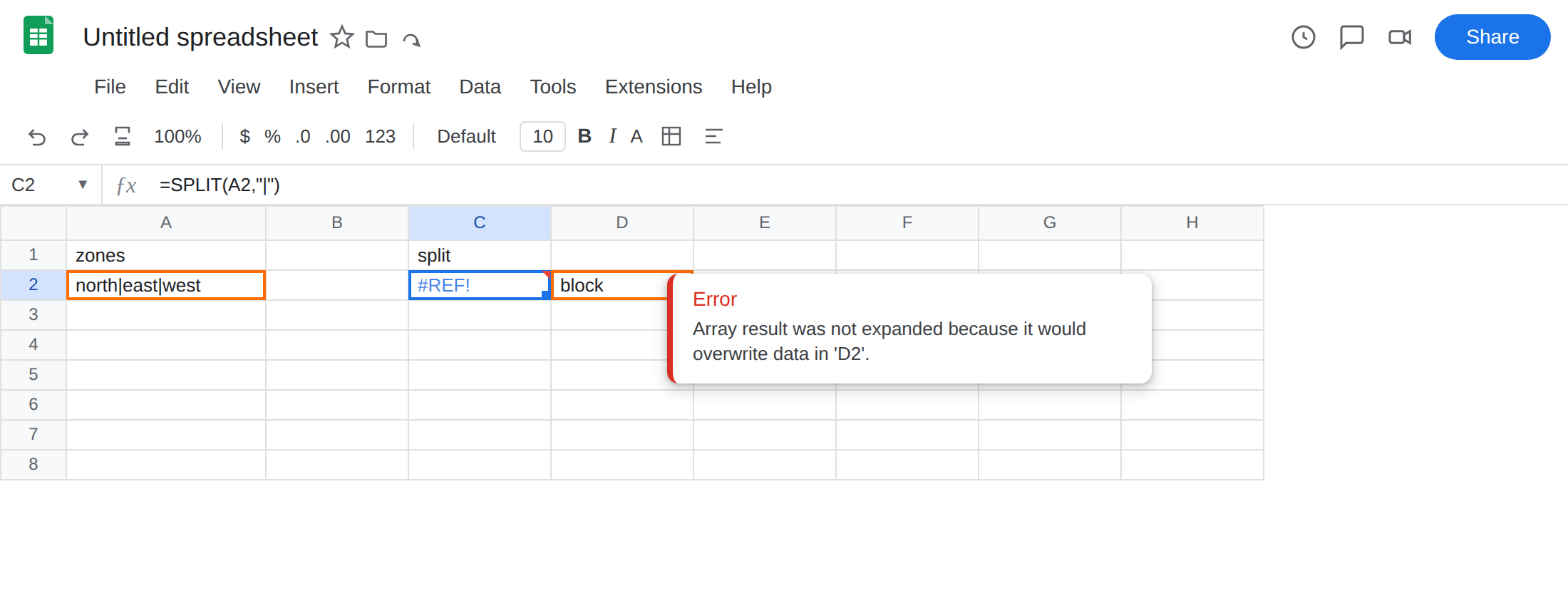Click the formula bar containing SPLIT formula
Viewport: 1568px width, 613px height.
click(855, 185)
